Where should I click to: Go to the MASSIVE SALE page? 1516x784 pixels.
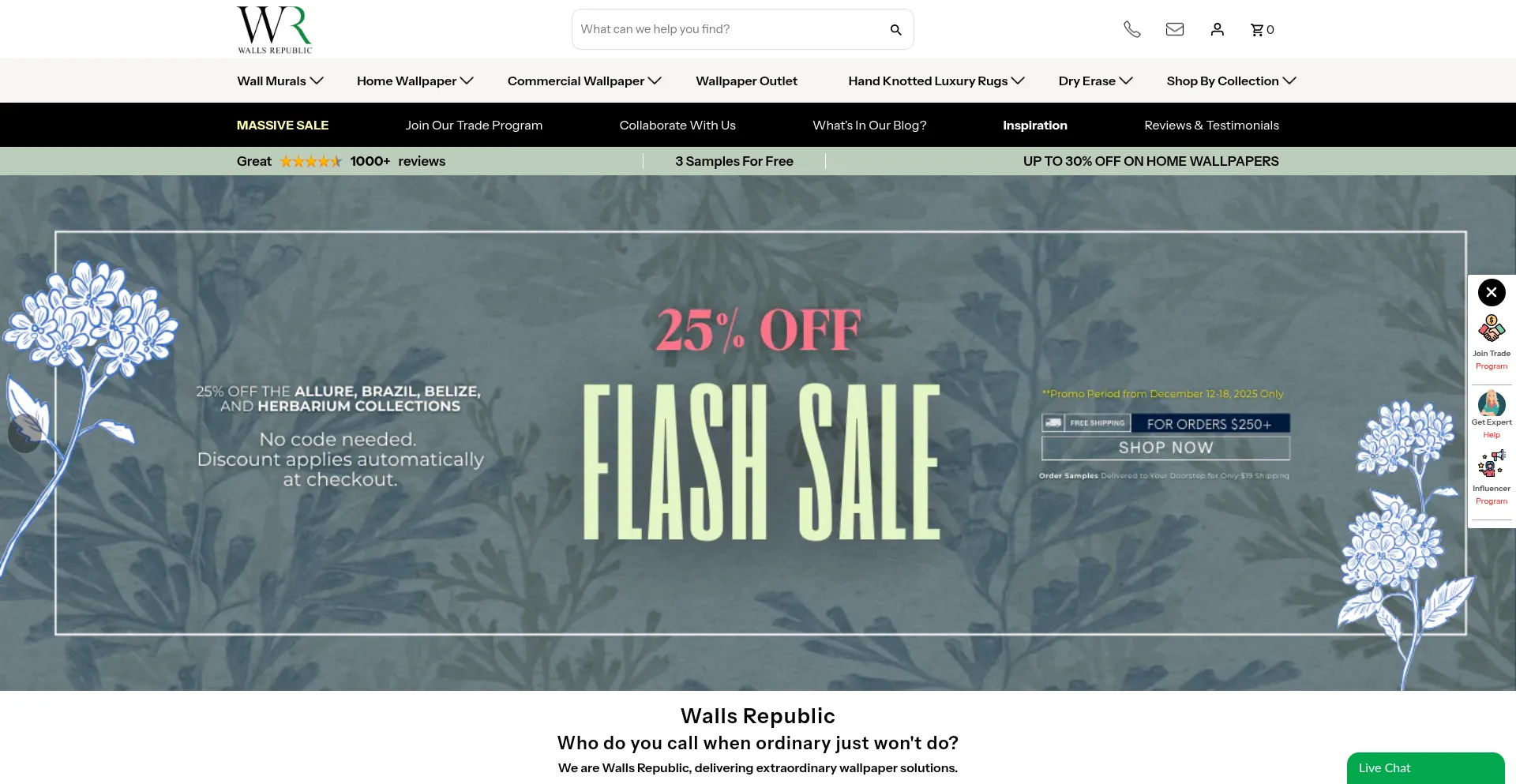(x=283, y=125)
